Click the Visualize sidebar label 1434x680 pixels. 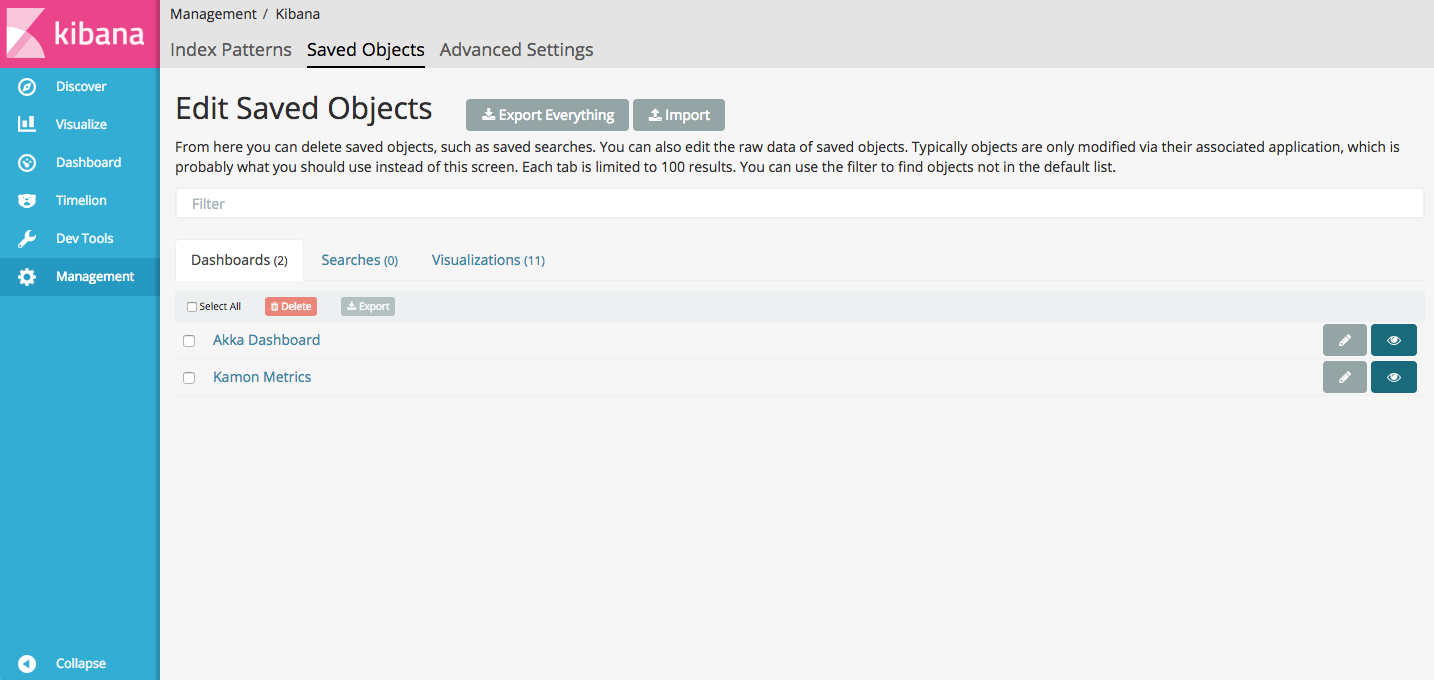tap(81, 125)
